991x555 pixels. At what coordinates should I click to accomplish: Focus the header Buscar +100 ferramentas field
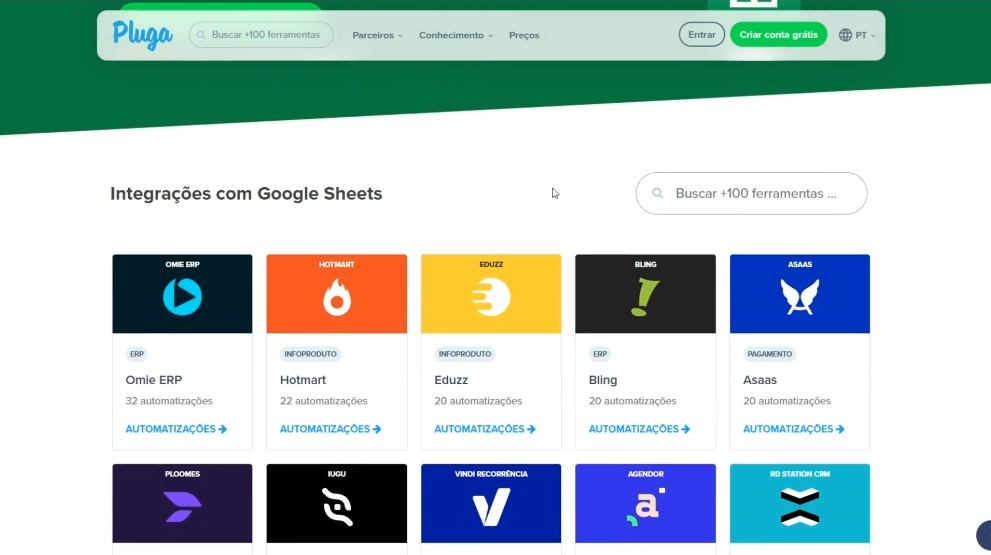pos(264,35)
